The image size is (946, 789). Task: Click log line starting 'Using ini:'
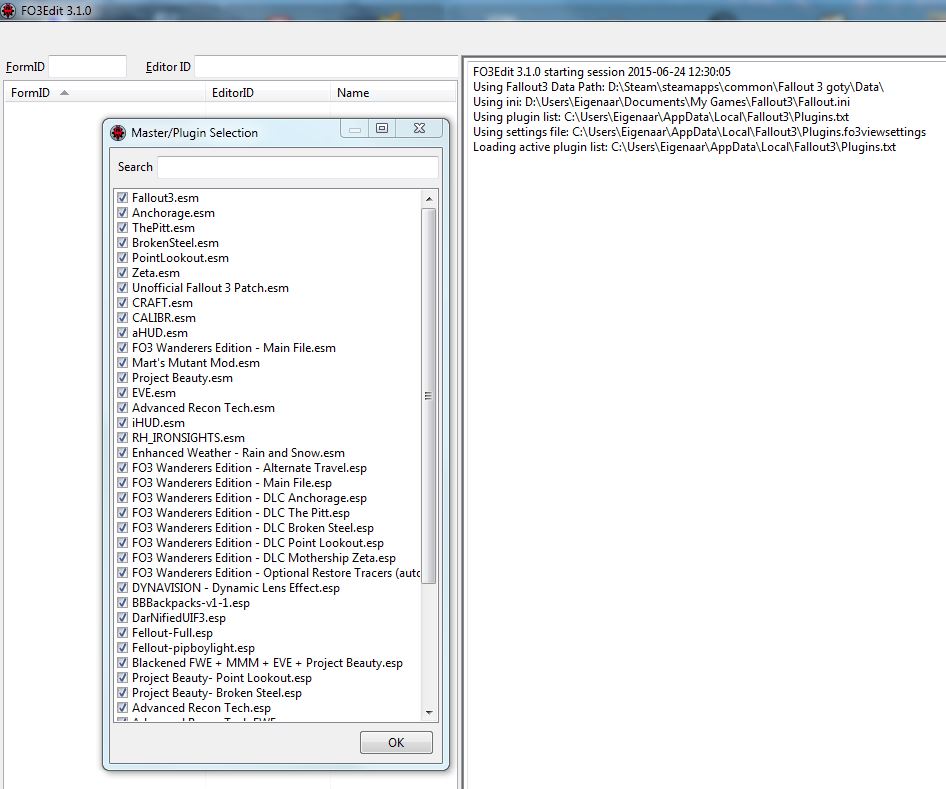(661, 102)
